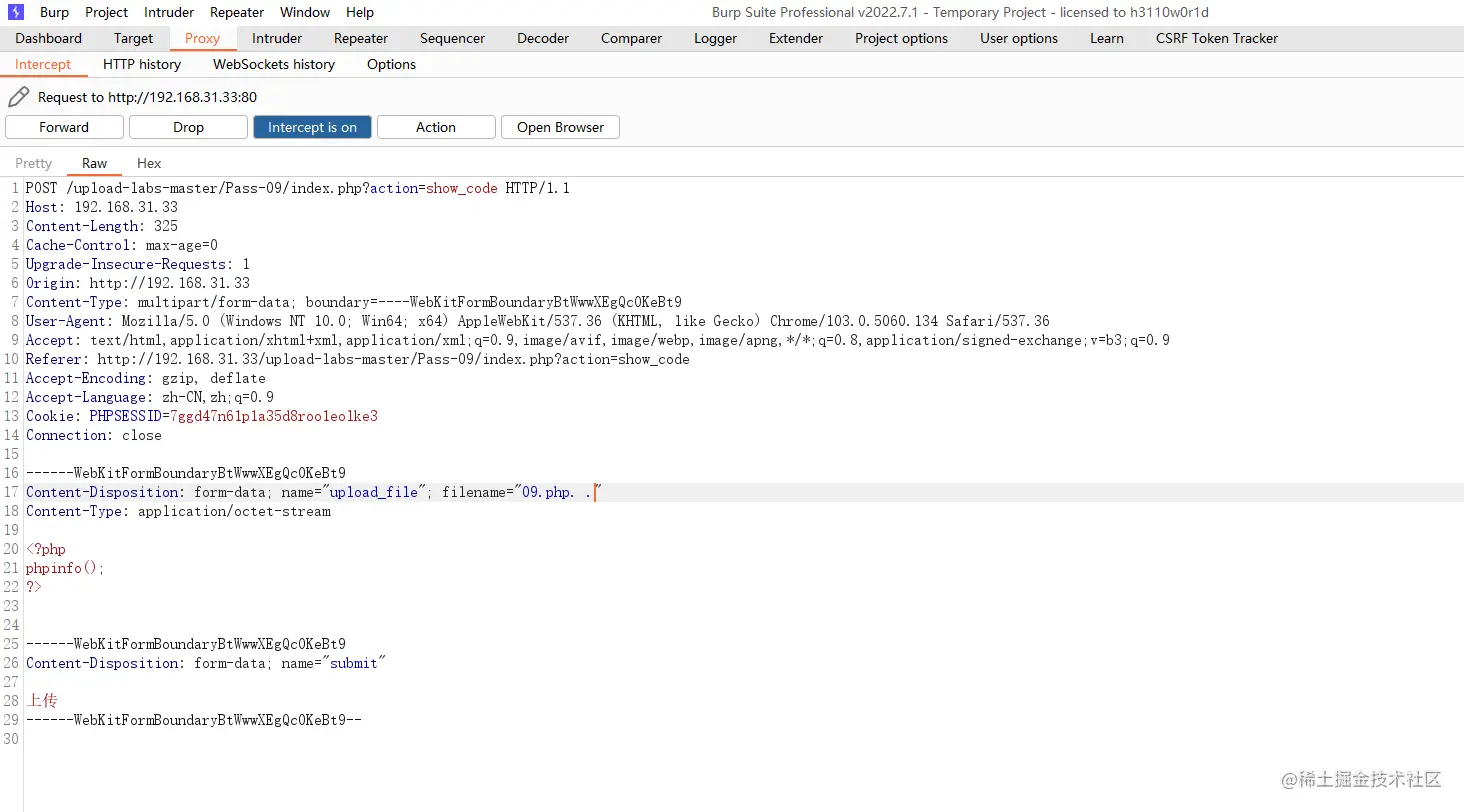
Task: Go to the Repeater tool tab
Action: 361,38
